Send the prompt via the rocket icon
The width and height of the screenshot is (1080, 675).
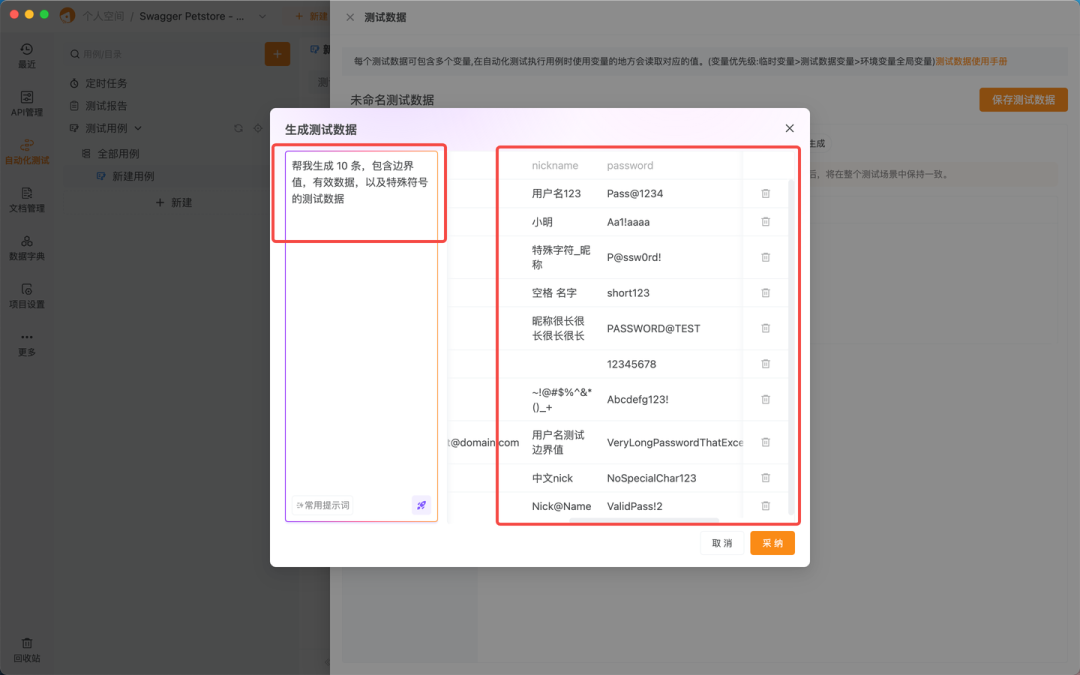point(421,506)
